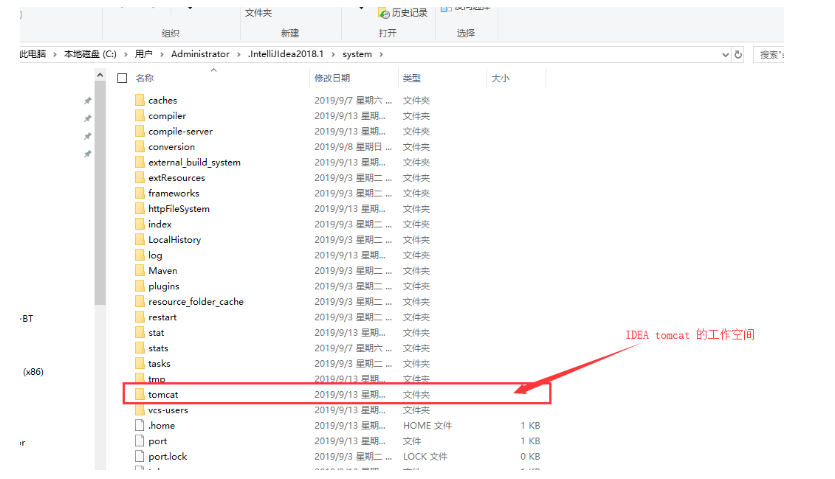
Task: Select the stat folder icon
Action: pos(140,332)
